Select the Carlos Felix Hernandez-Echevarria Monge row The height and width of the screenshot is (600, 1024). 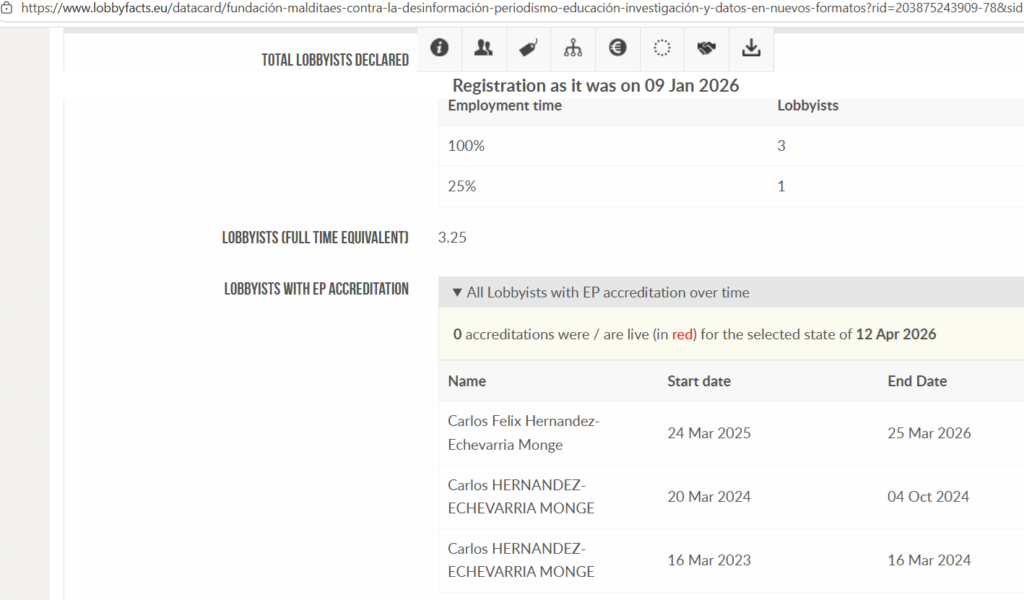pos(523,433)
